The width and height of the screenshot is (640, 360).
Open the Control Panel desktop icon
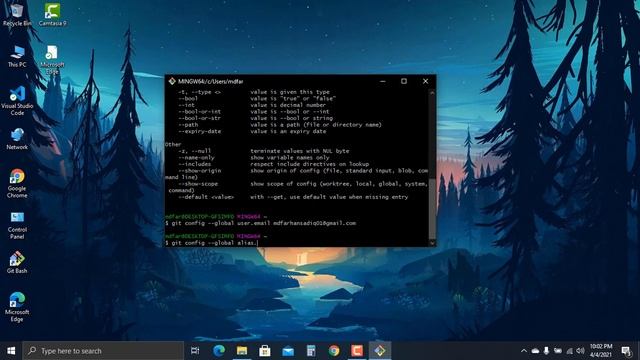[17, 225]
